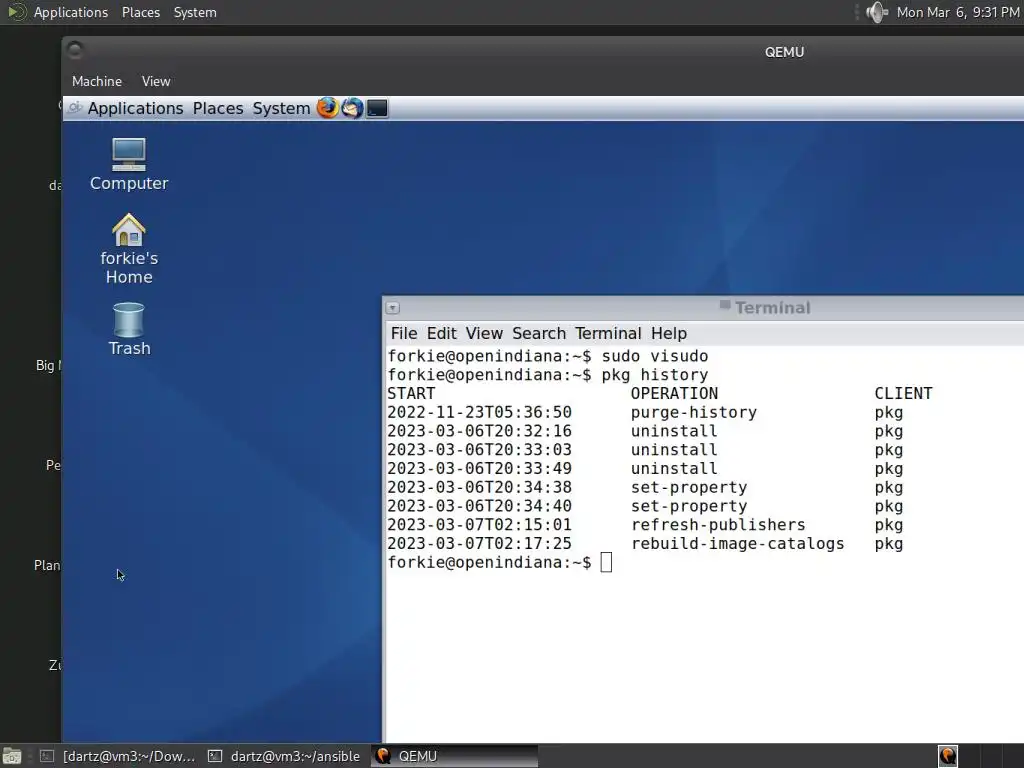This screenshot has height=768, width=1024.
Task: Click the guest panel OpenIndiana logo icon
Action: tap(75, 108)
